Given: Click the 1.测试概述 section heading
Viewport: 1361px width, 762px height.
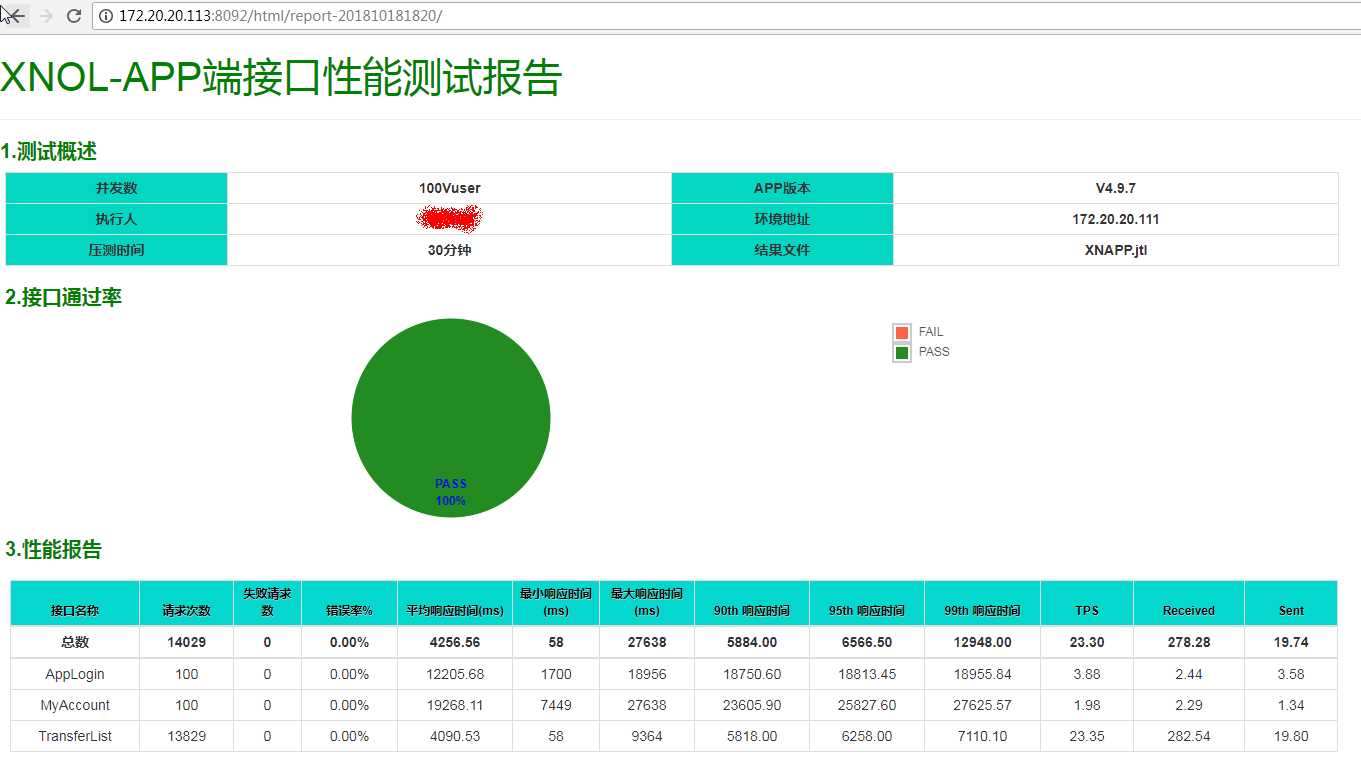Looking at the screenshot, I should [49, 152].
